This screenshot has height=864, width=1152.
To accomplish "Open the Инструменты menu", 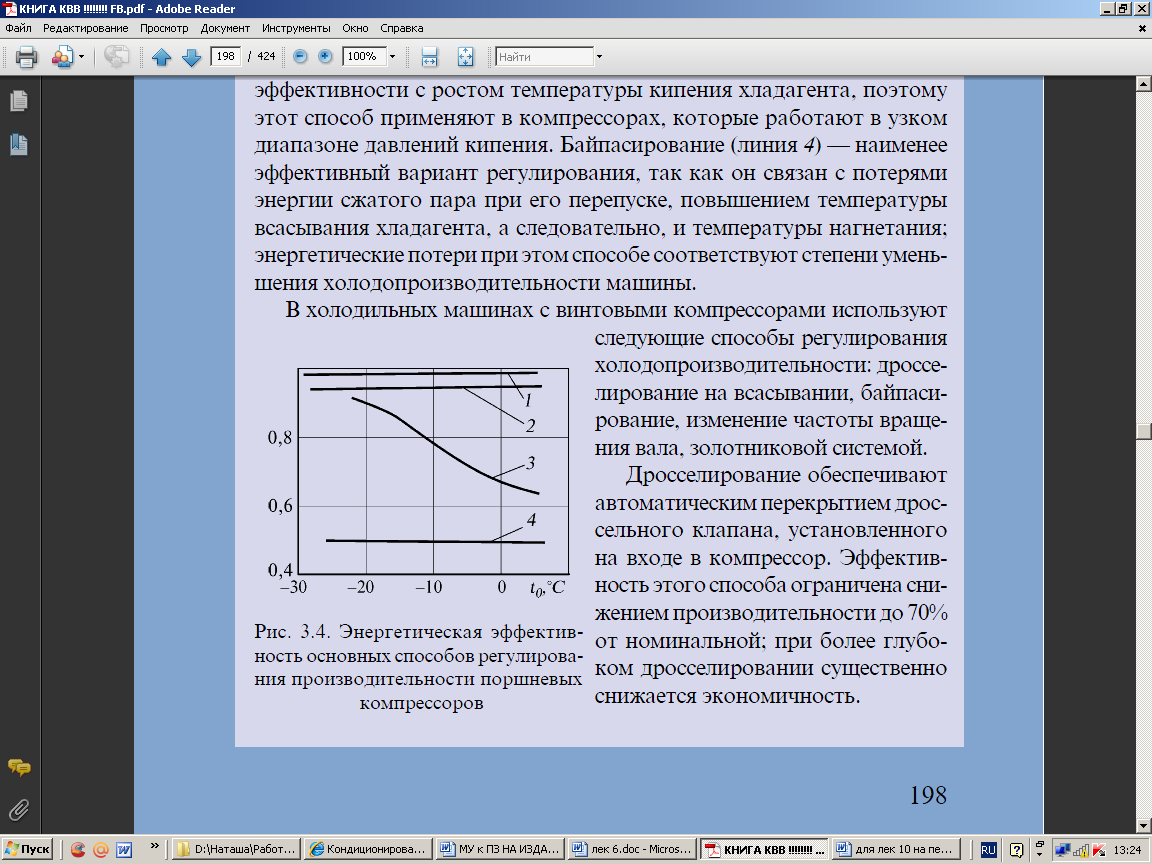I will pyautogui.click(x=296, y=28).
